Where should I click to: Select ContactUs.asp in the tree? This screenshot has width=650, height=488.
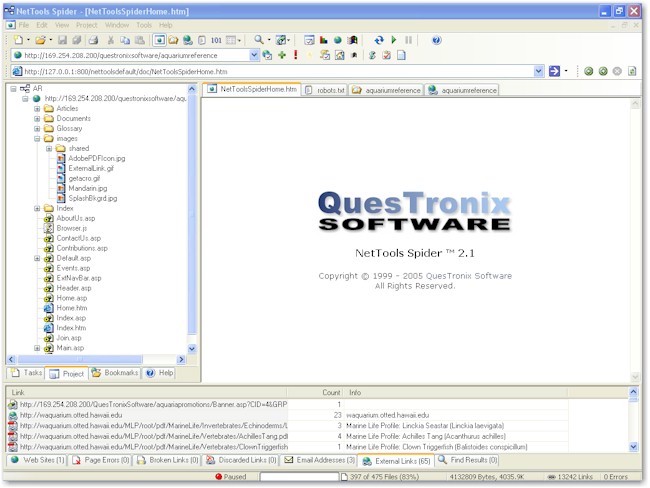(78, 238)
